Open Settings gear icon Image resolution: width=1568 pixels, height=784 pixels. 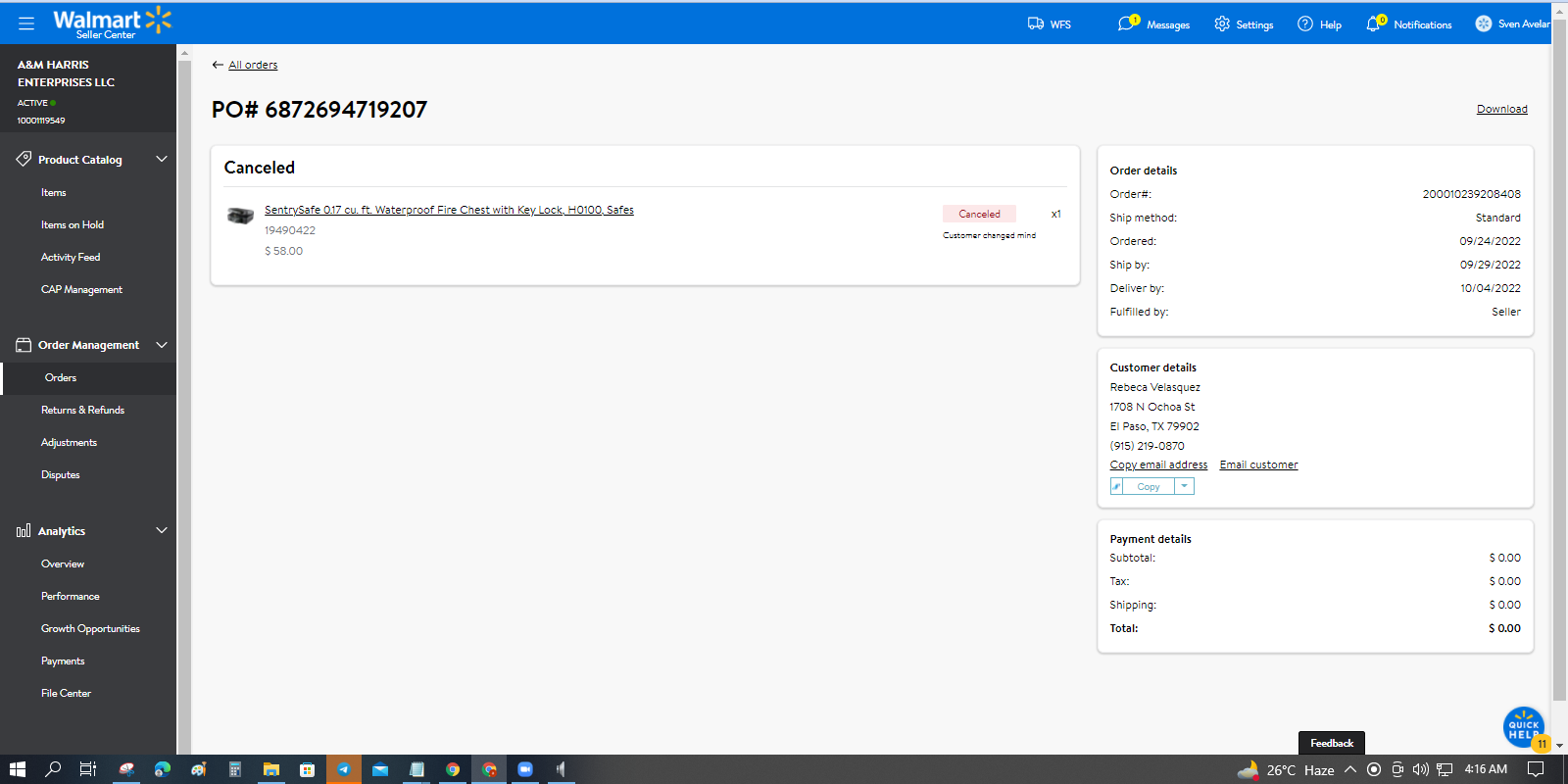tap(1222, 24)
